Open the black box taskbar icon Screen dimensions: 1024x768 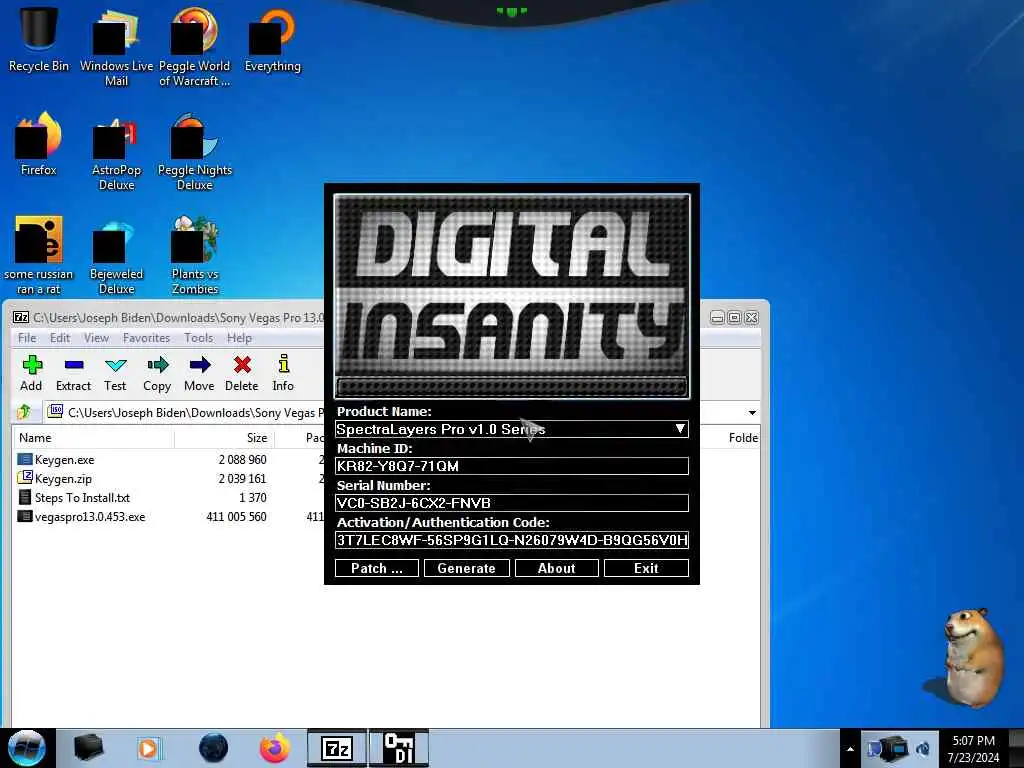88,748
